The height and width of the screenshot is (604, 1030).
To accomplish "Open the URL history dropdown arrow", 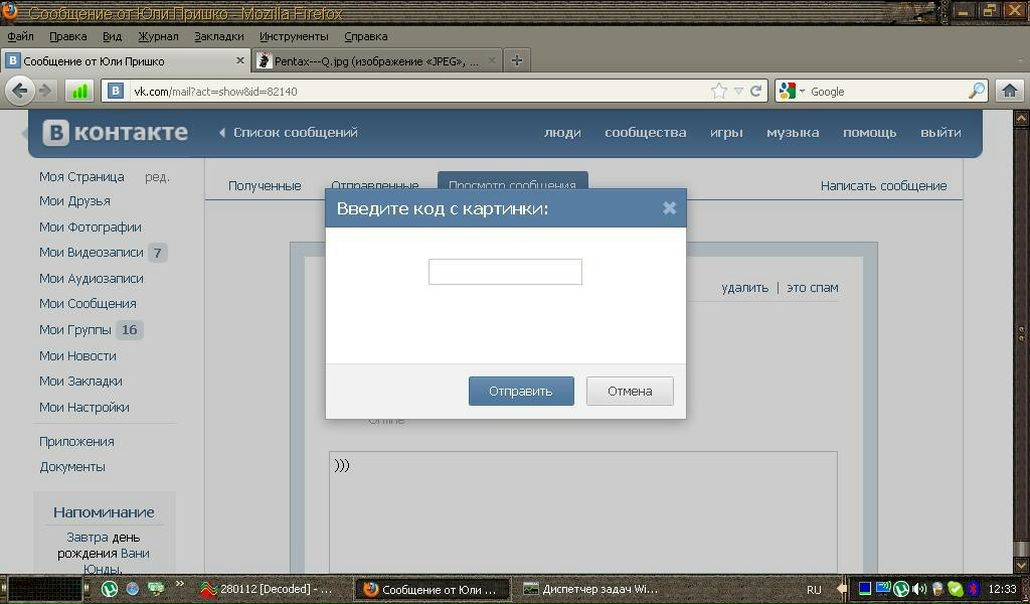I will [x=739, y=91].
